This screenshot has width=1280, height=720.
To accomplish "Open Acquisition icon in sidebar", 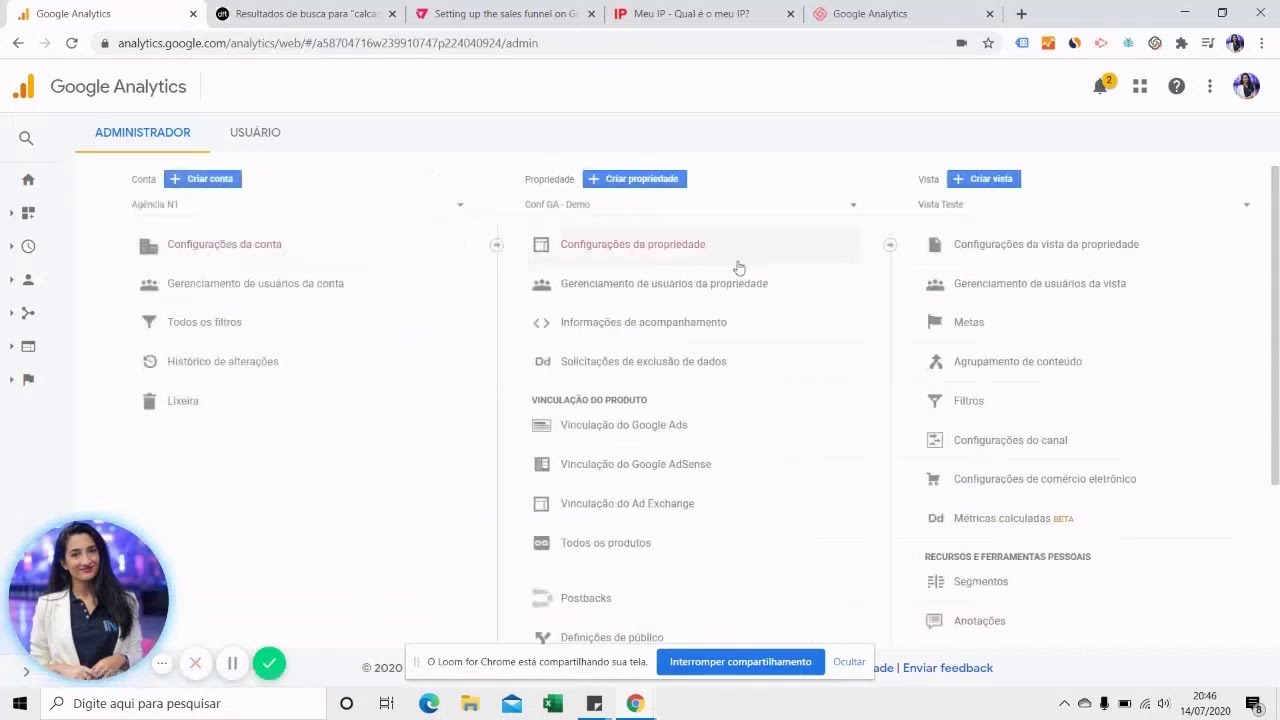I will coord(28,313).
